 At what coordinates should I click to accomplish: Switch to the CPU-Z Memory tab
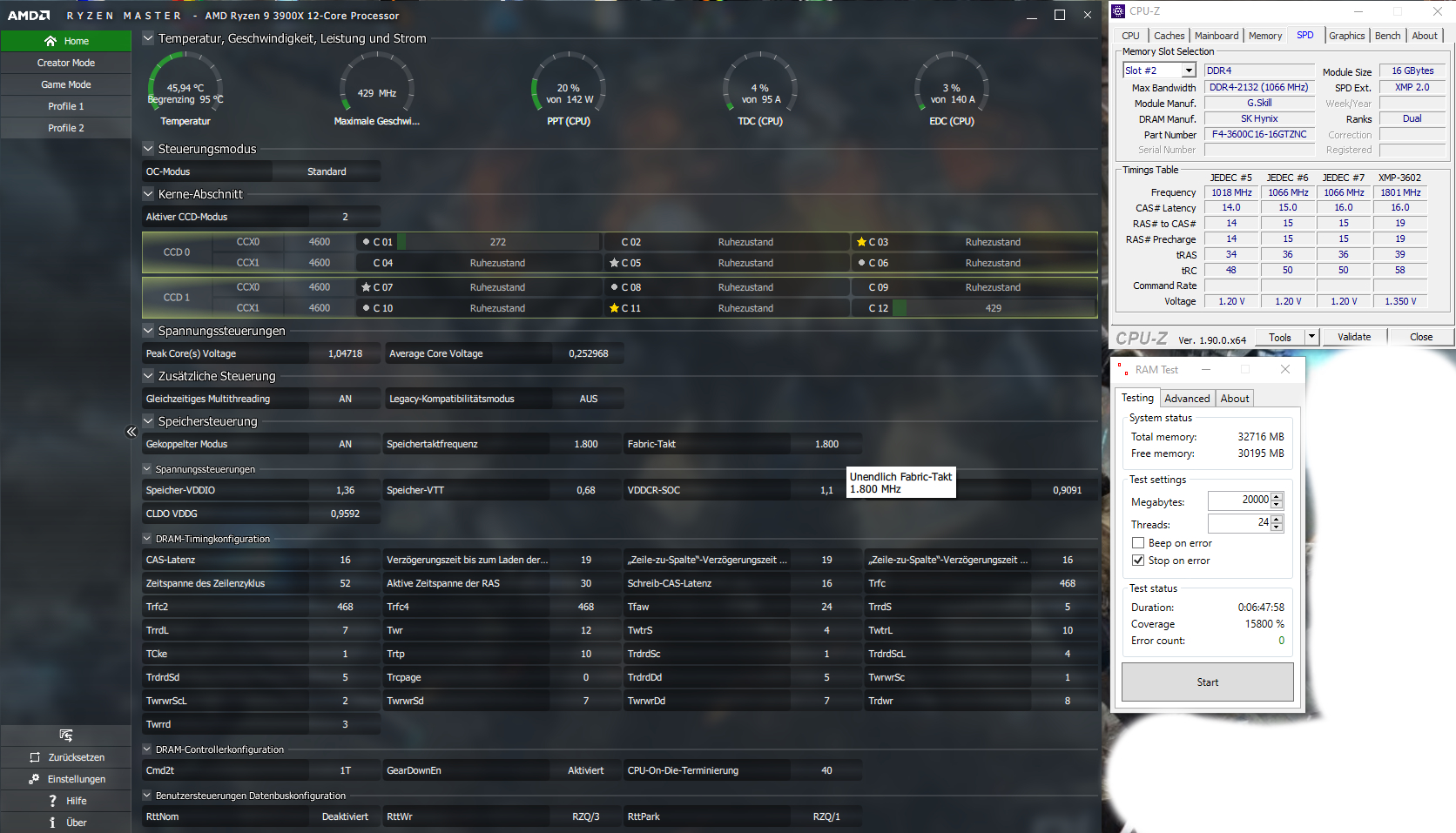click(1264, 36)
